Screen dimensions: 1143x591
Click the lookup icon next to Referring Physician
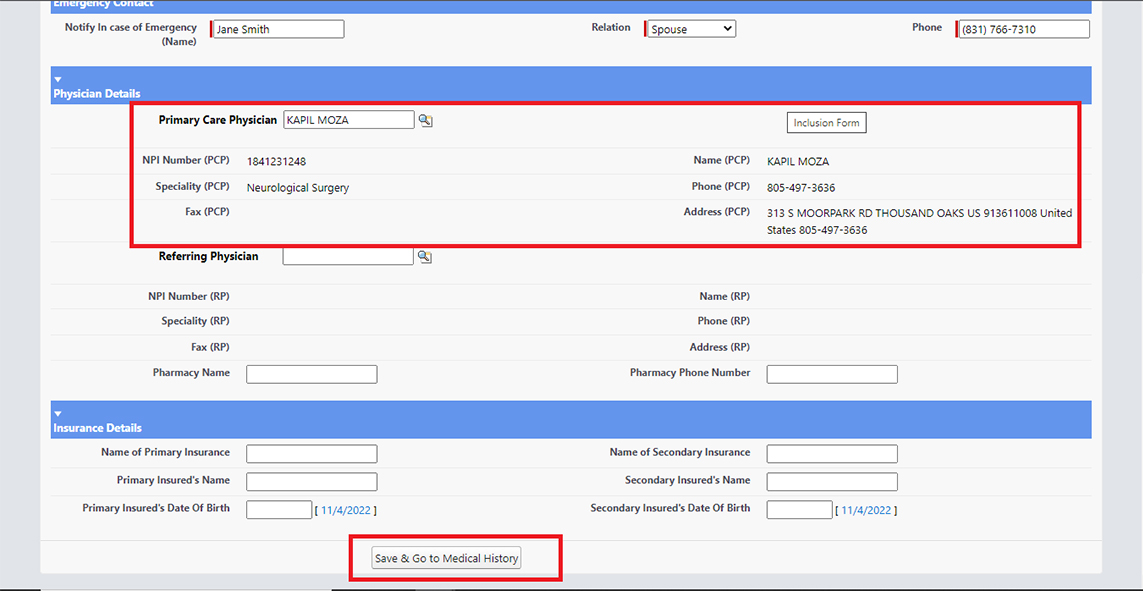(425, 257)
